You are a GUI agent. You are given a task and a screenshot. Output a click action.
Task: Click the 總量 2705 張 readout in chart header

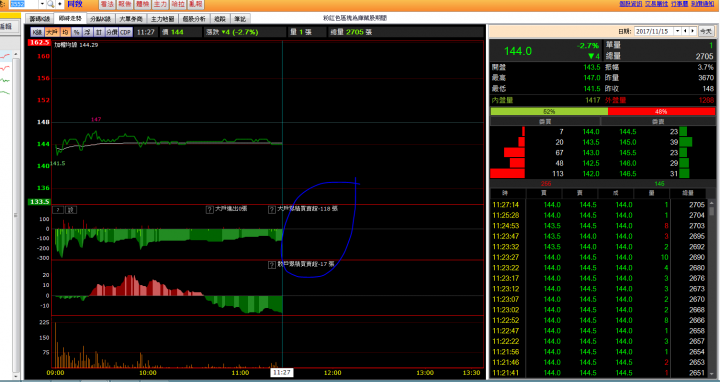pyautogui.click(x=351, y=32)
